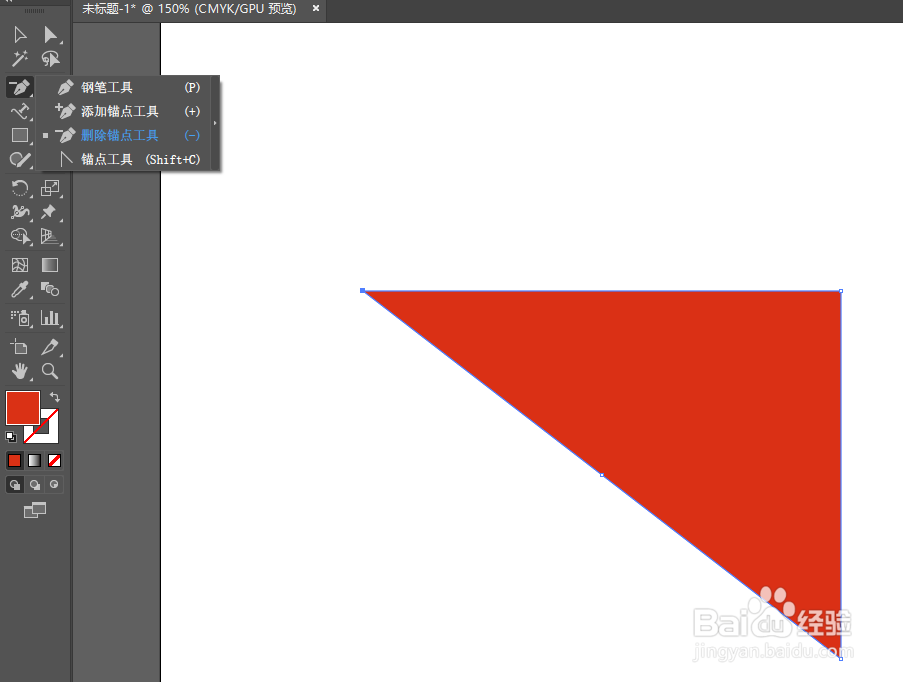Select the Column Graph tool
903x682 pixels.
point(50,318)
